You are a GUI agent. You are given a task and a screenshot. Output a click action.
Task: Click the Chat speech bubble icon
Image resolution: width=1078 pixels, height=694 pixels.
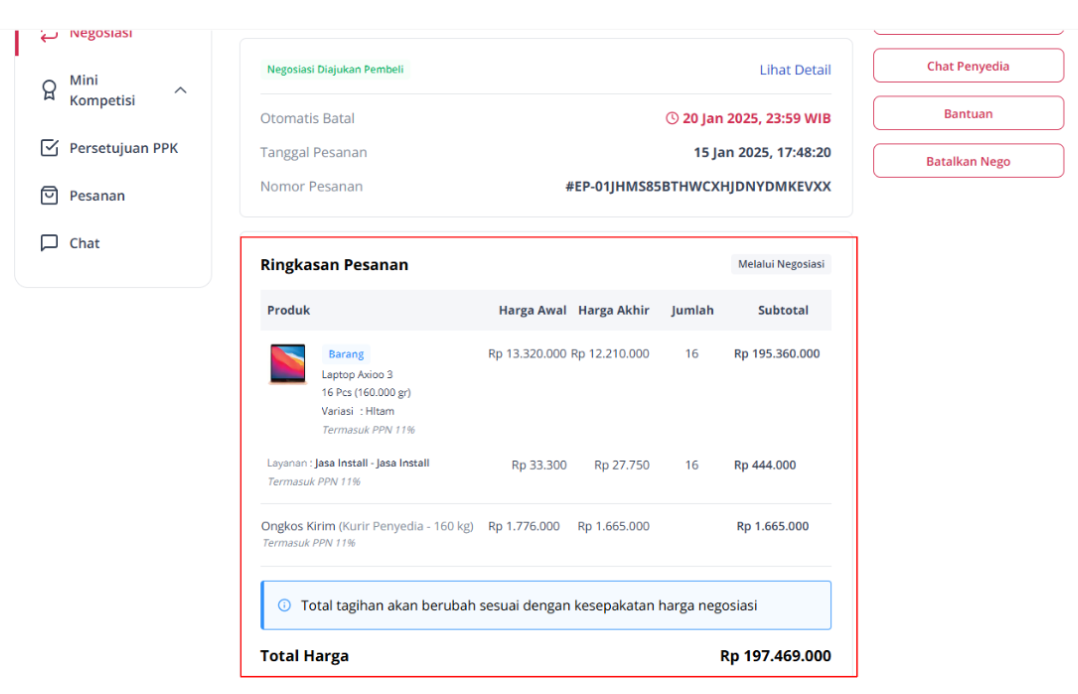(50, 243)
